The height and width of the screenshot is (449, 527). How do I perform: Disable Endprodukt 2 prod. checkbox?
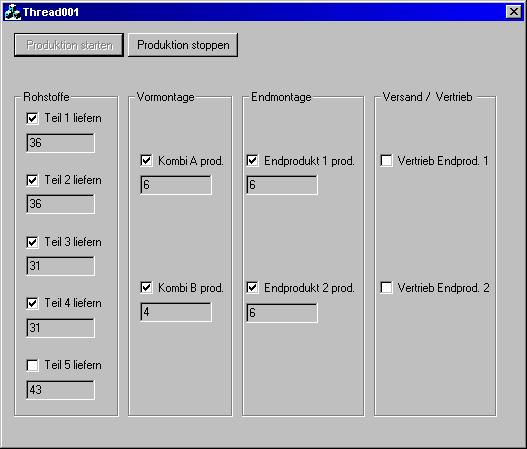252,288
